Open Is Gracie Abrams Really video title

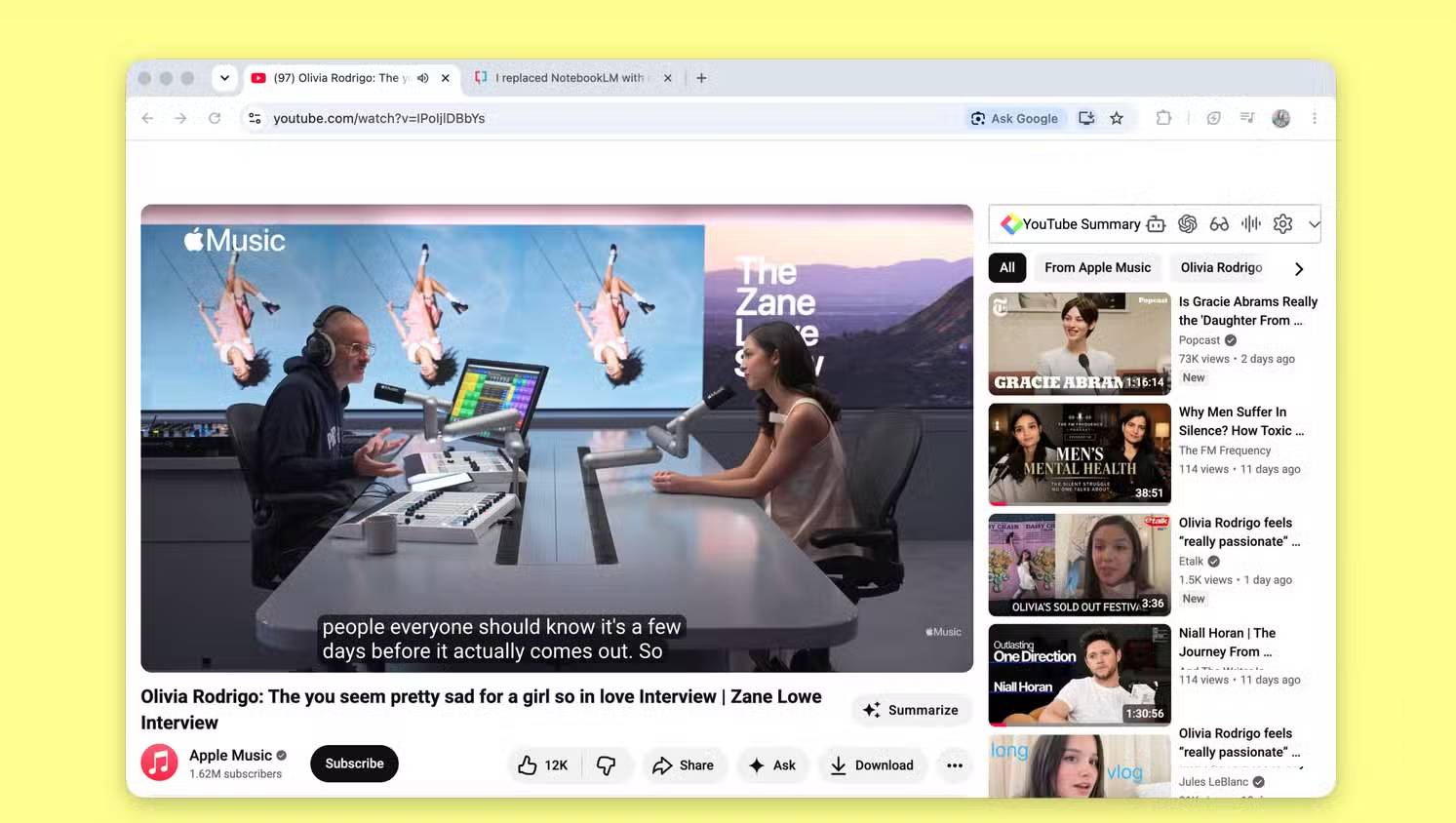click(1248, 311)
